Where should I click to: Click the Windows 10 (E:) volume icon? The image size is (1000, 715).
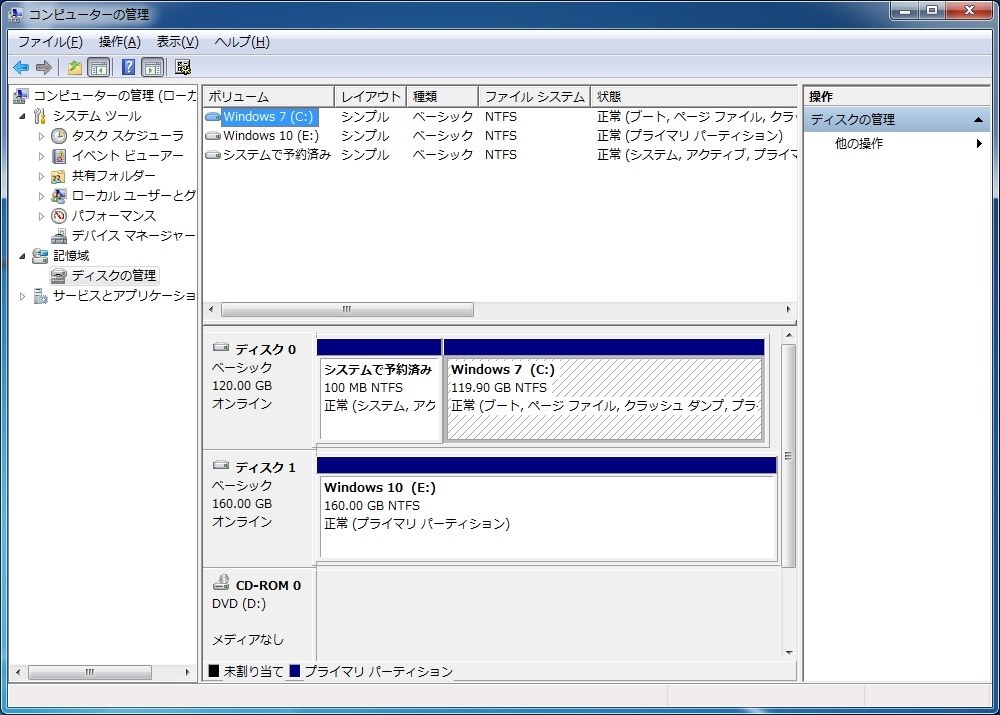[213, 136]
